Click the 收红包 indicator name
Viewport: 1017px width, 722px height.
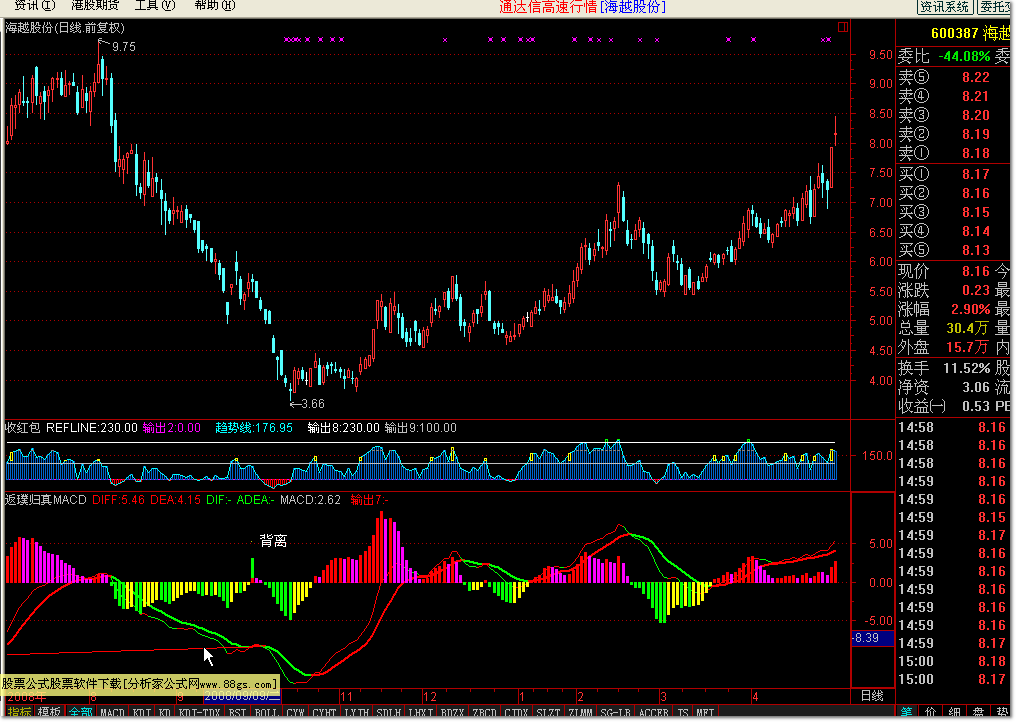tap(23, 427)
